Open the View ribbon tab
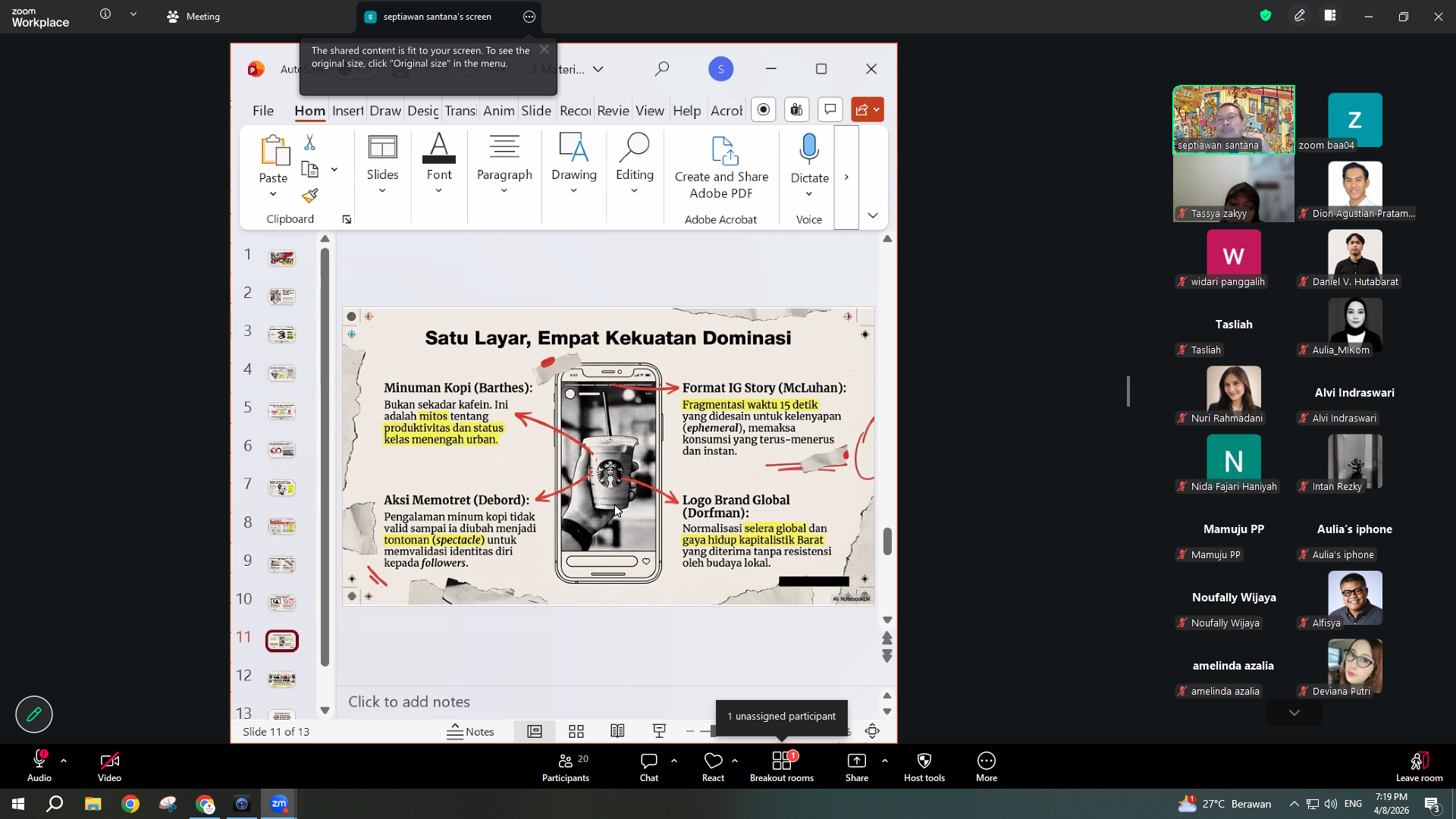Image resolution: width=1456 pixels, height=819 pixels. [x=650, y=111]
